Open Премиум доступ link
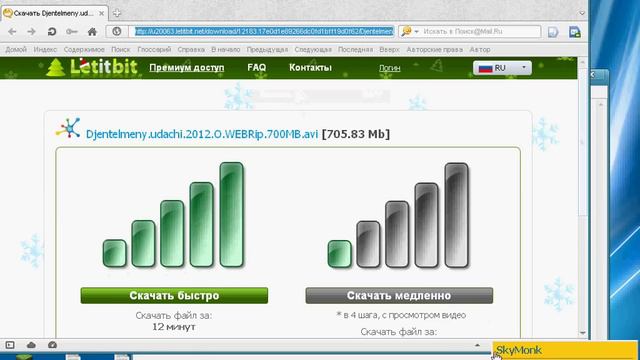Screen dimensions: 640x360 click(x=187, y=68)
